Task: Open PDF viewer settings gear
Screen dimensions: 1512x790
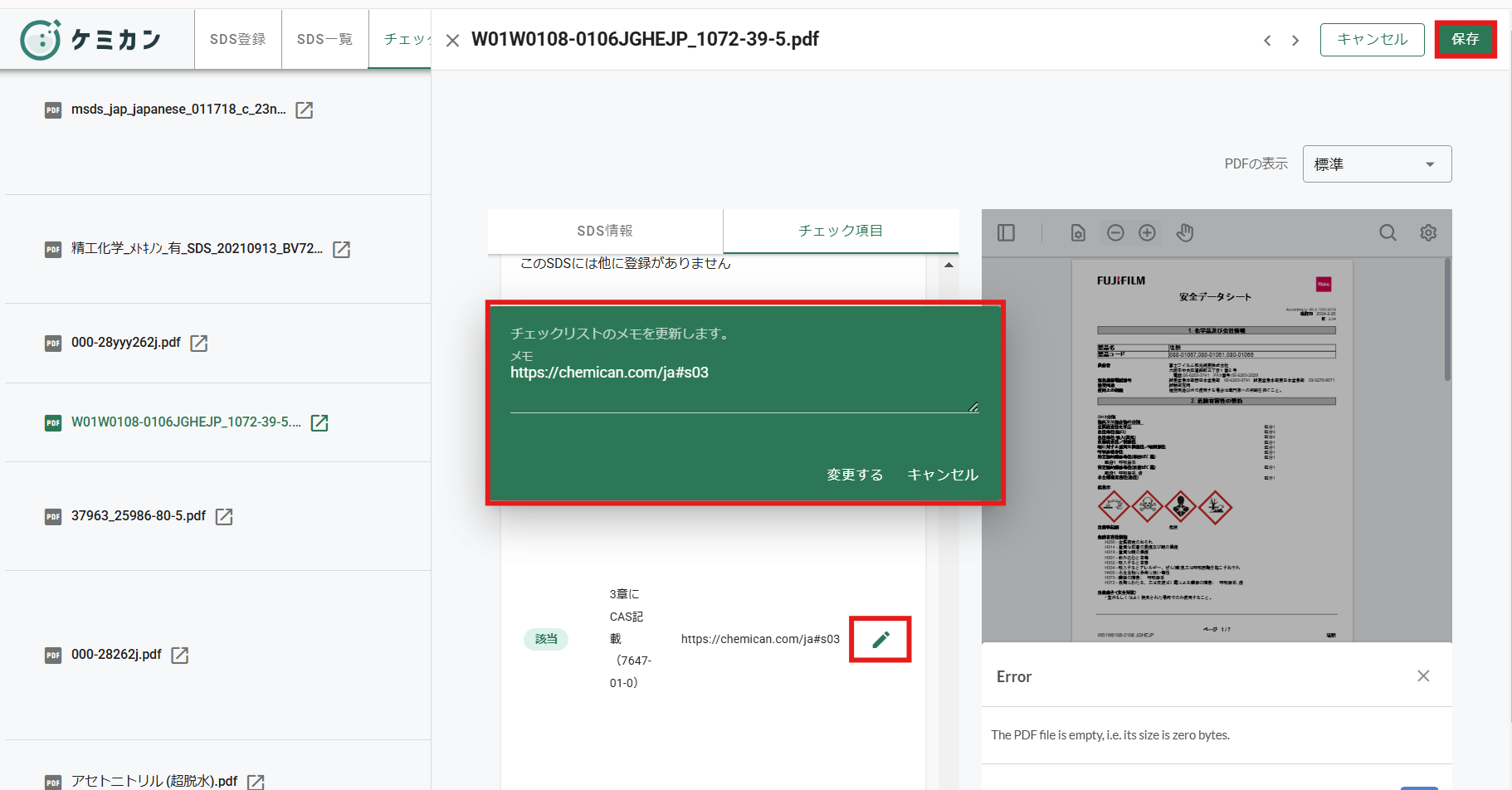Action: (x=1428, y=233)
